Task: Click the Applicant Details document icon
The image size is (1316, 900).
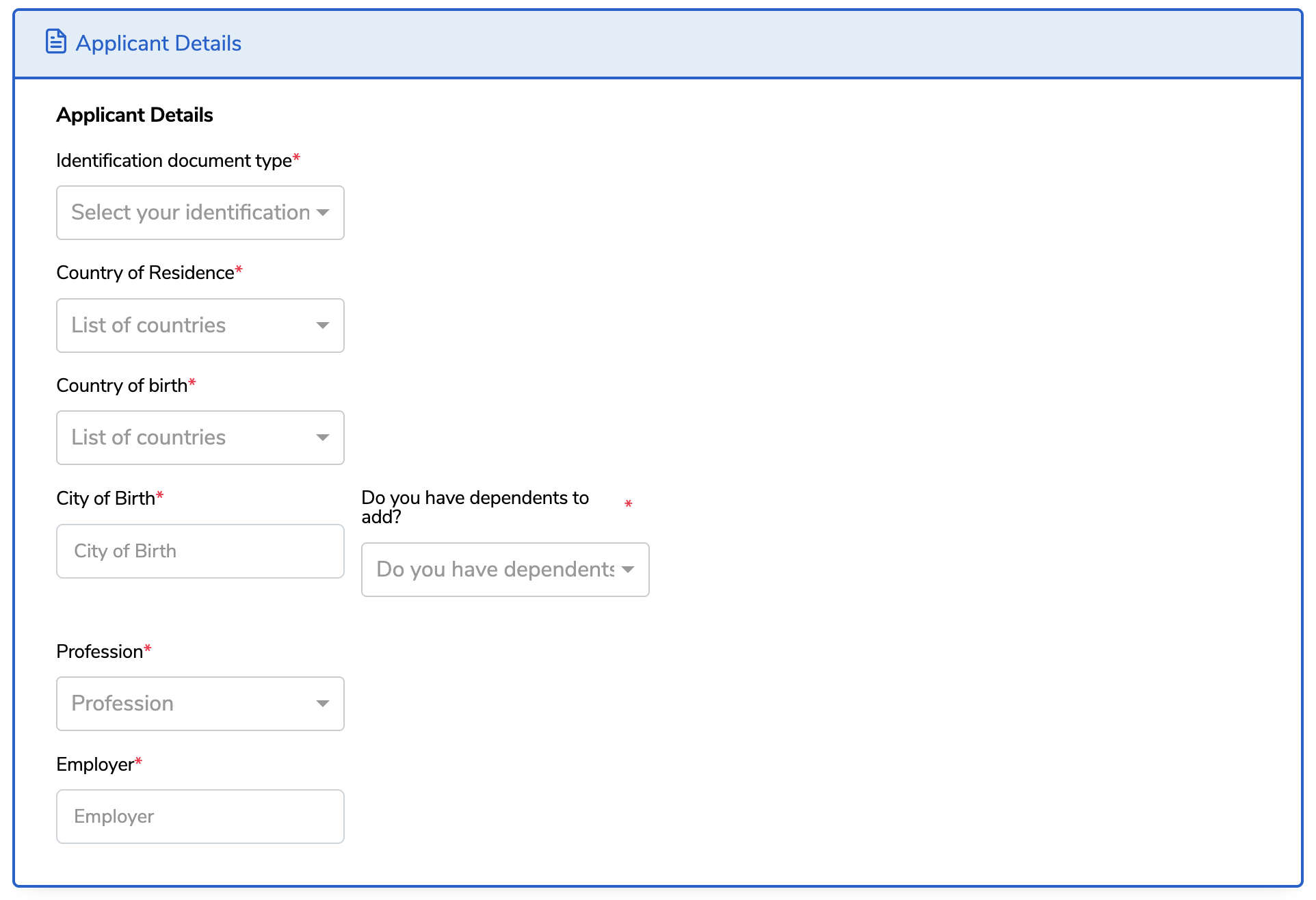Action: pyautogui.click(x=55, y=42)
